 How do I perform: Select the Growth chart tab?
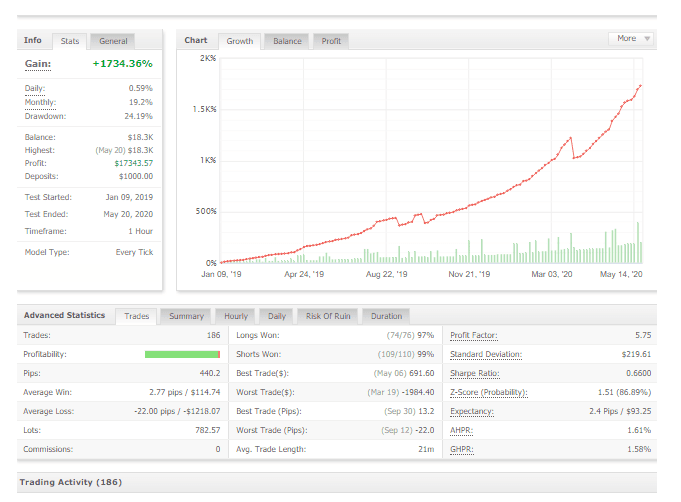pos(239,41)
